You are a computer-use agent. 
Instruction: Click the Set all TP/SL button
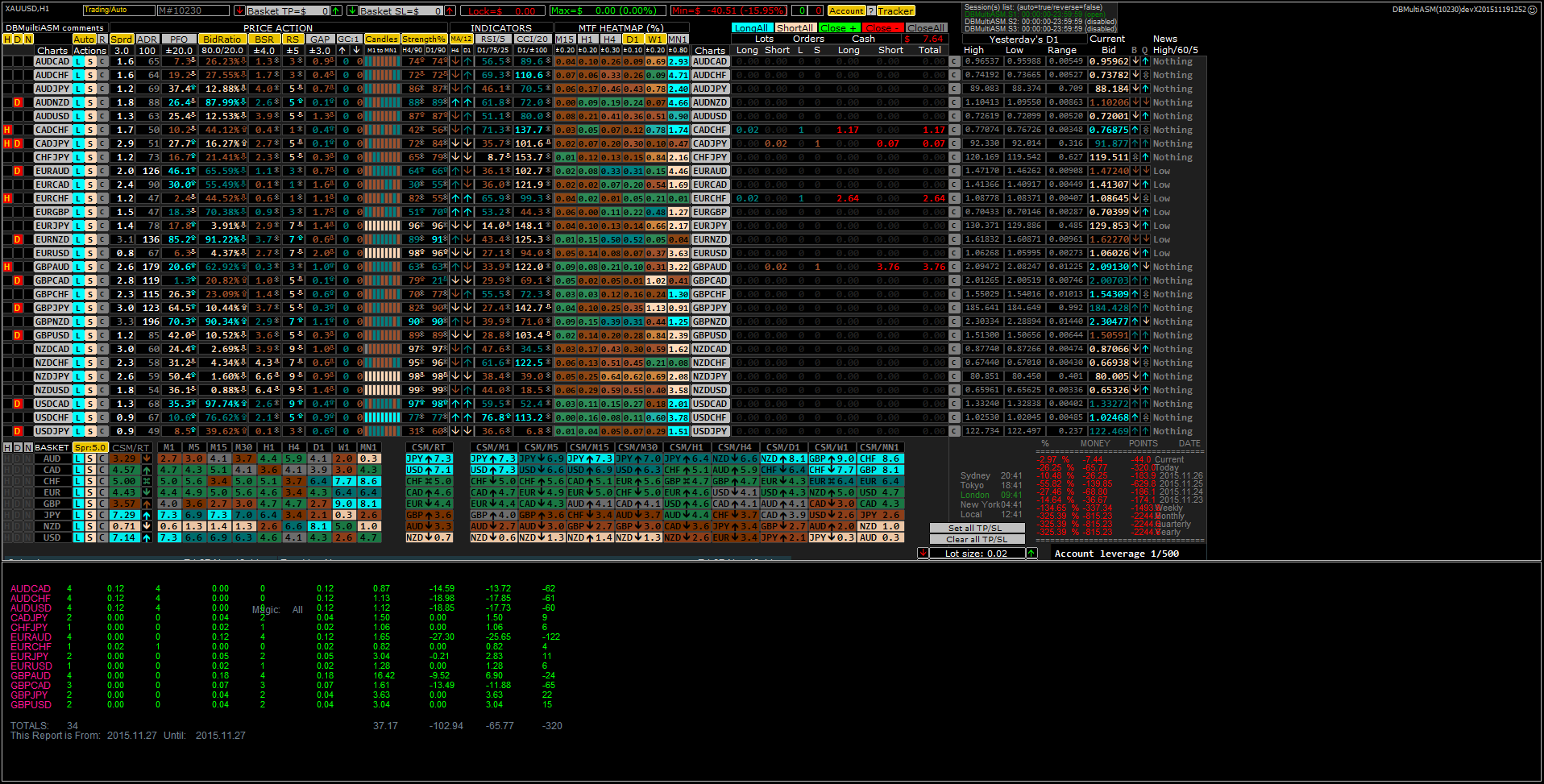click(x=976, y=528)
